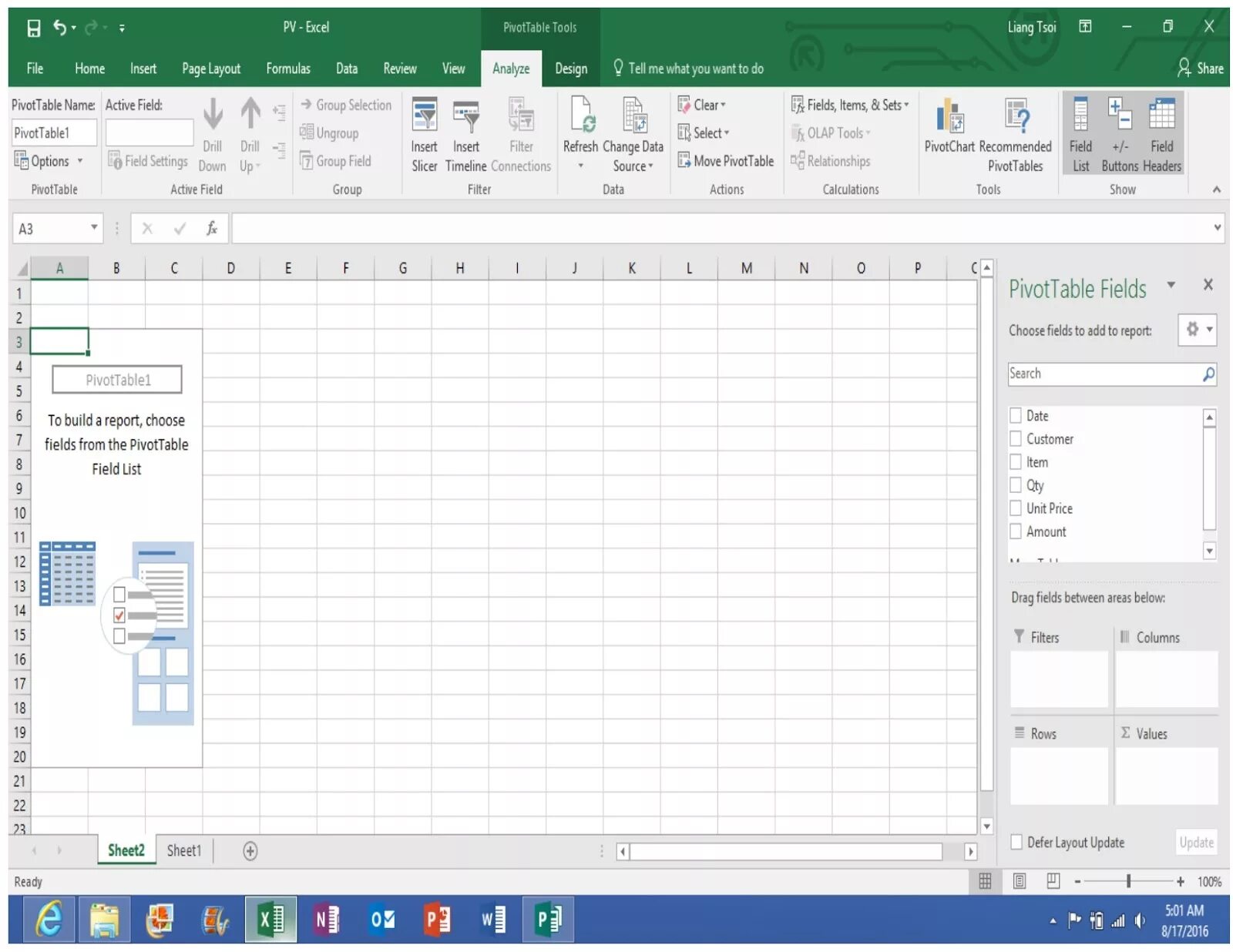Open Excel from the taskbar
This screenshot has width=1233, height=952.
tap(270, 919)
